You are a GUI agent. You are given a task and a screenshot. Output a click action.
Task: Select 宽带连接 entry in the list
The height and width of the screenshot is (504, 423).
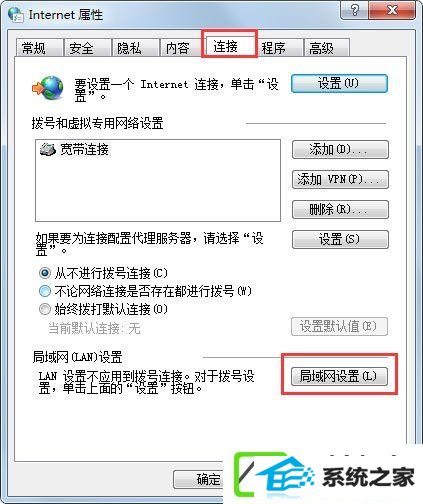pos(74,150)
